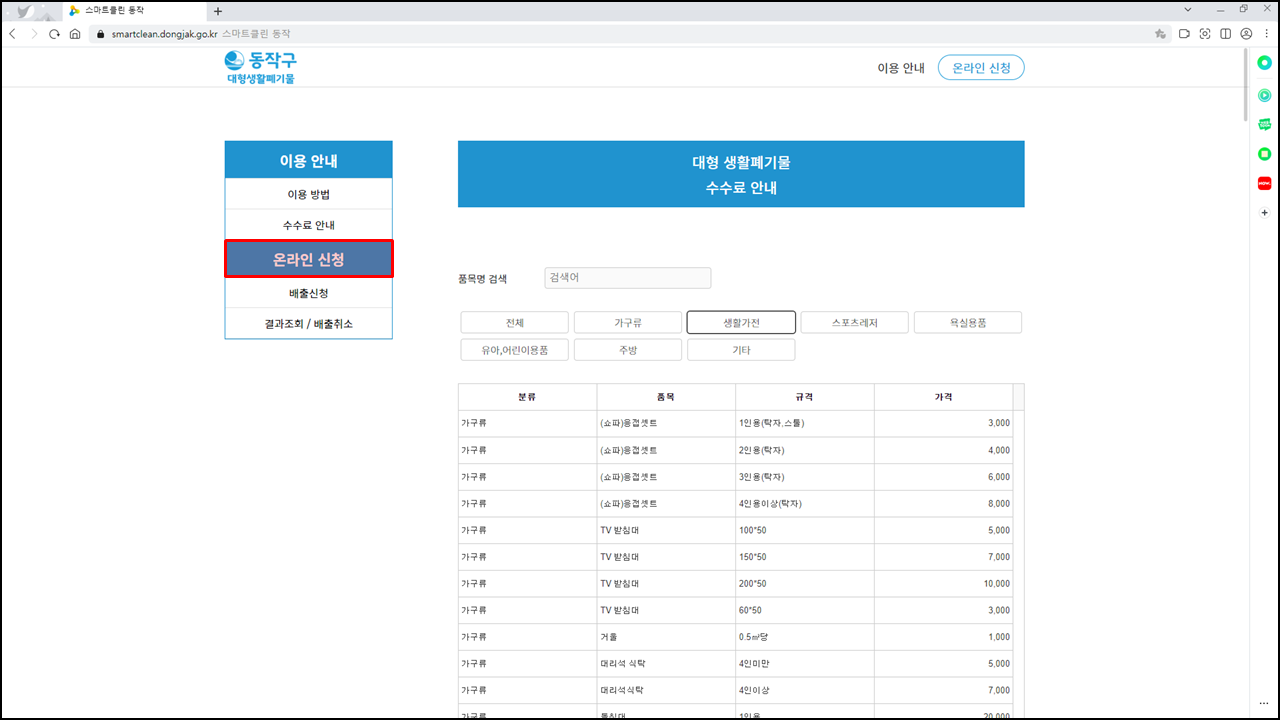This screenshot has width=1280, height=720.
Task: Filter items by 가구류 category
Action: [628, 323]
